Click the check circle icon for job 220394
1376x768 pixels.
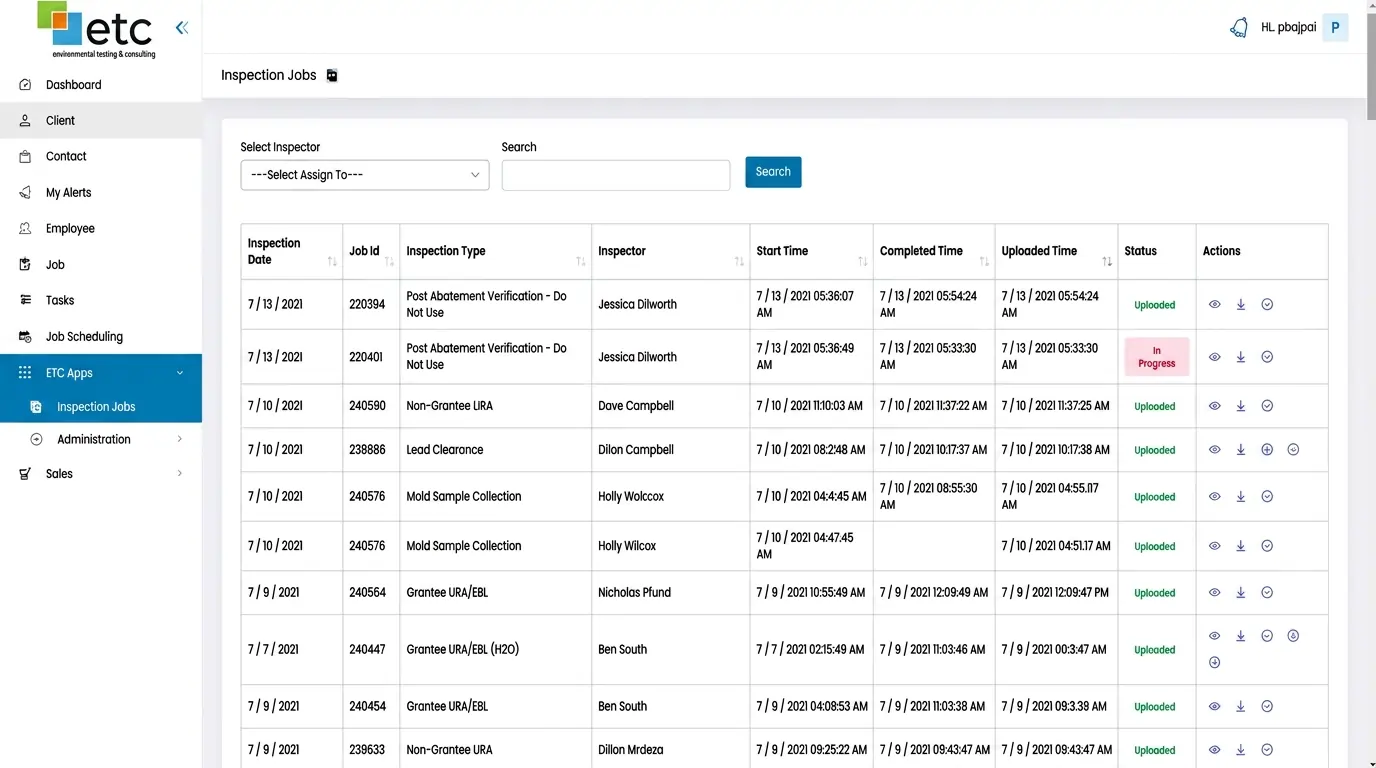pos(1267,305)
